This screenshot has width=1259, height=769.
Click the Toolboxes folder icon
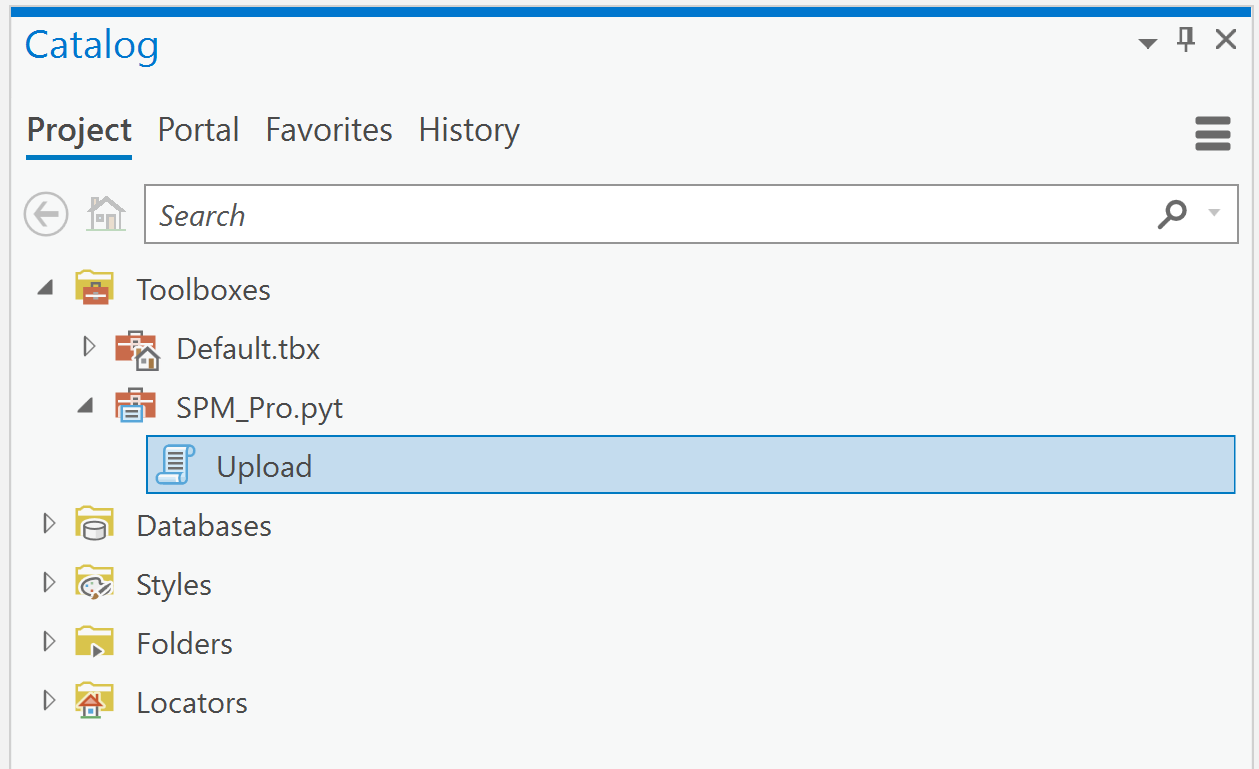tap(95, 289)
